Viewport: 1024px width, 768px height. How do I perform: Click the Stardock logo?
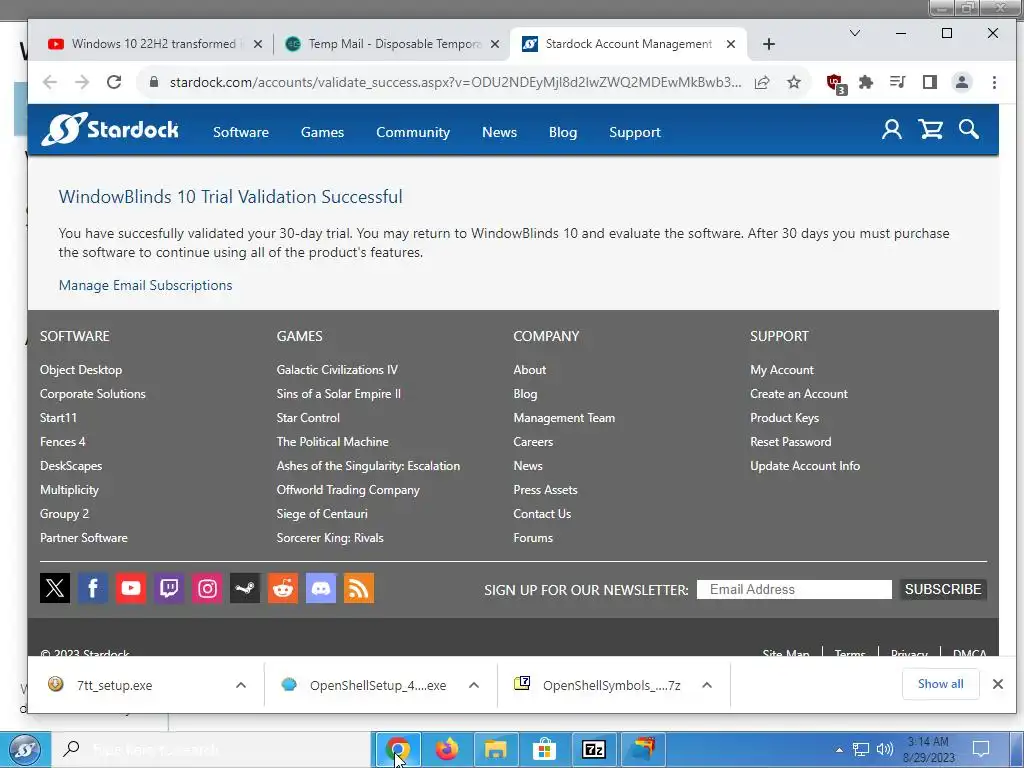tap(110, 129)
